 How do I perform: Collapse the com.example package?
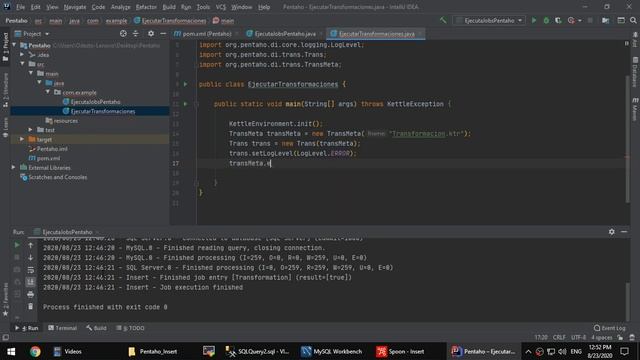tap(48, 92)
